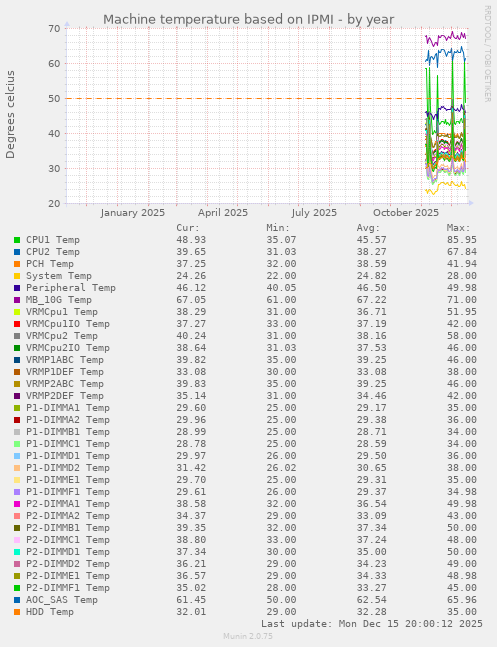Click System Temp minimum value 22.00
This screenshot has width=497, height=647.
tap(281, 276)
